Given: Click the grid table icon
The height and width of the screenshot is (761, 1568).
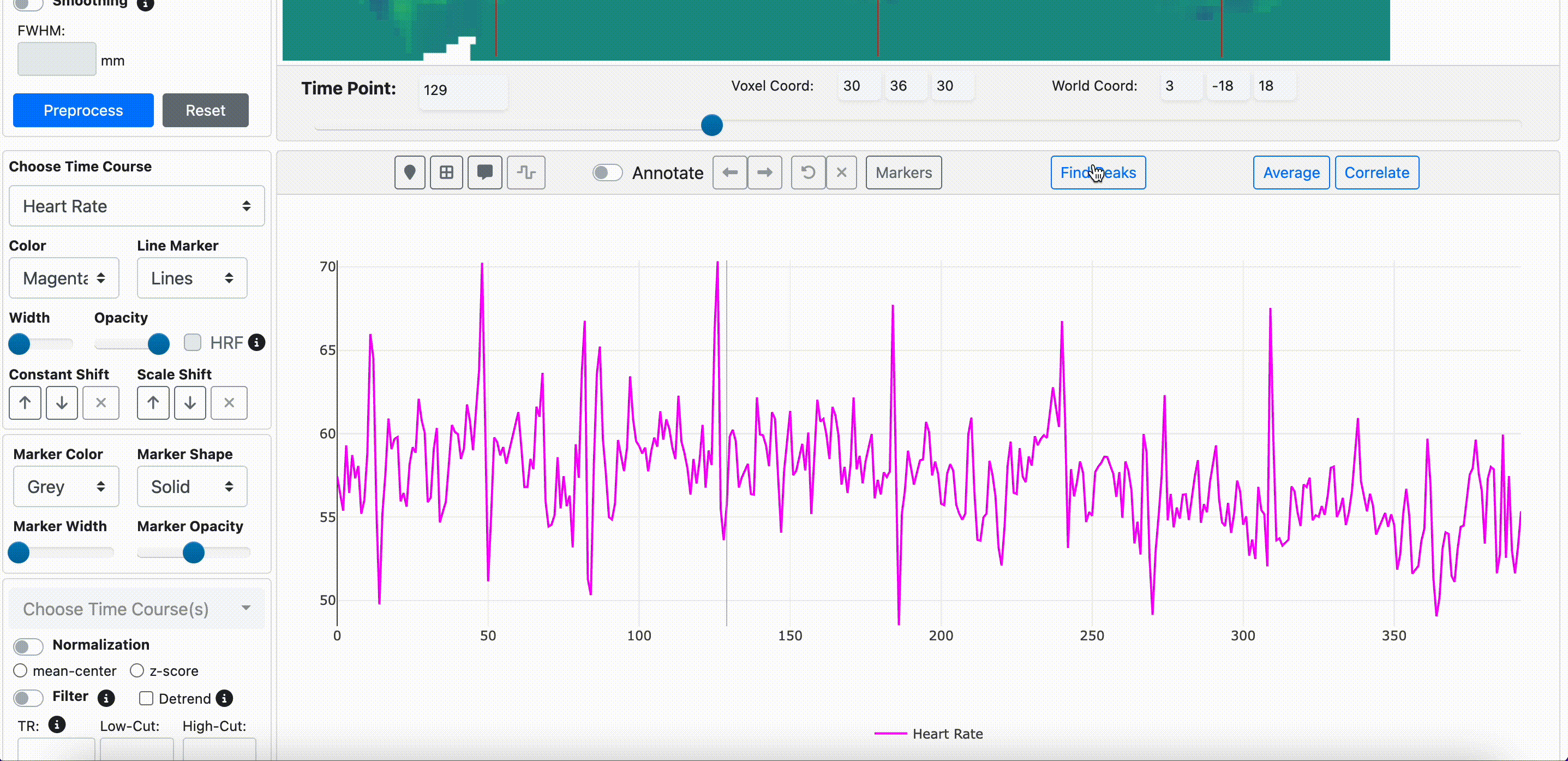Looking at the screenshot, I should (x=446, y=173).
